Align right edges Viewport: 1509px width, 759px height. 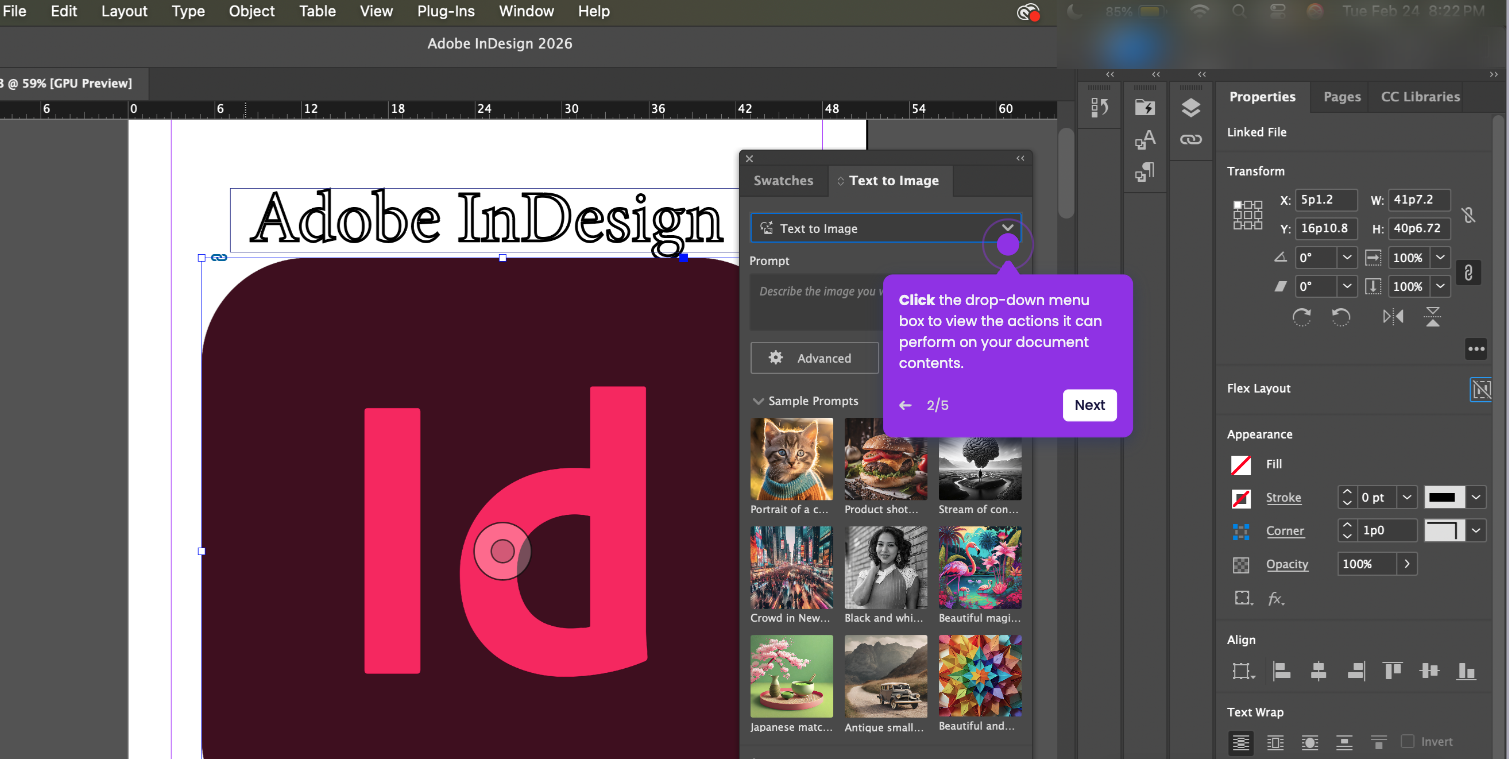coord(1356,671)
